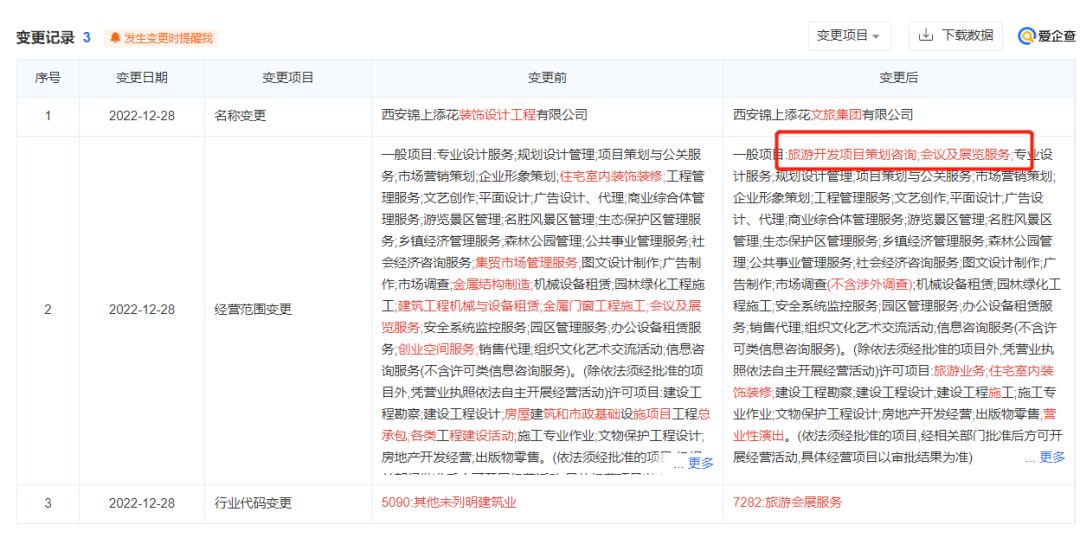This screenshot has width=1080, height=544.
Task: Expand 更多 in the 变更后 cell
Action: [1052, 457]
